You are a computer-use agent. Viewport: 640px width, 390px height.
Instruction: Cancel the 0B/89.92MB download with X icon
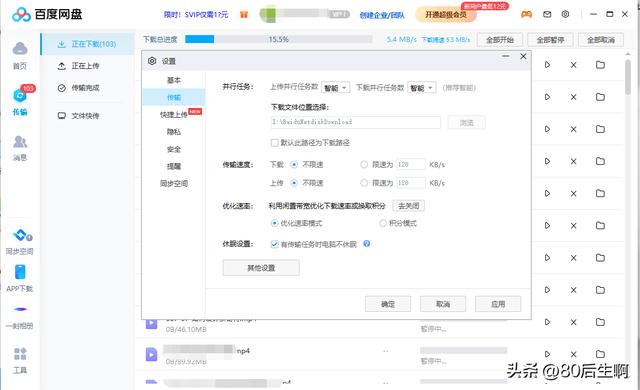click(573, 354)
